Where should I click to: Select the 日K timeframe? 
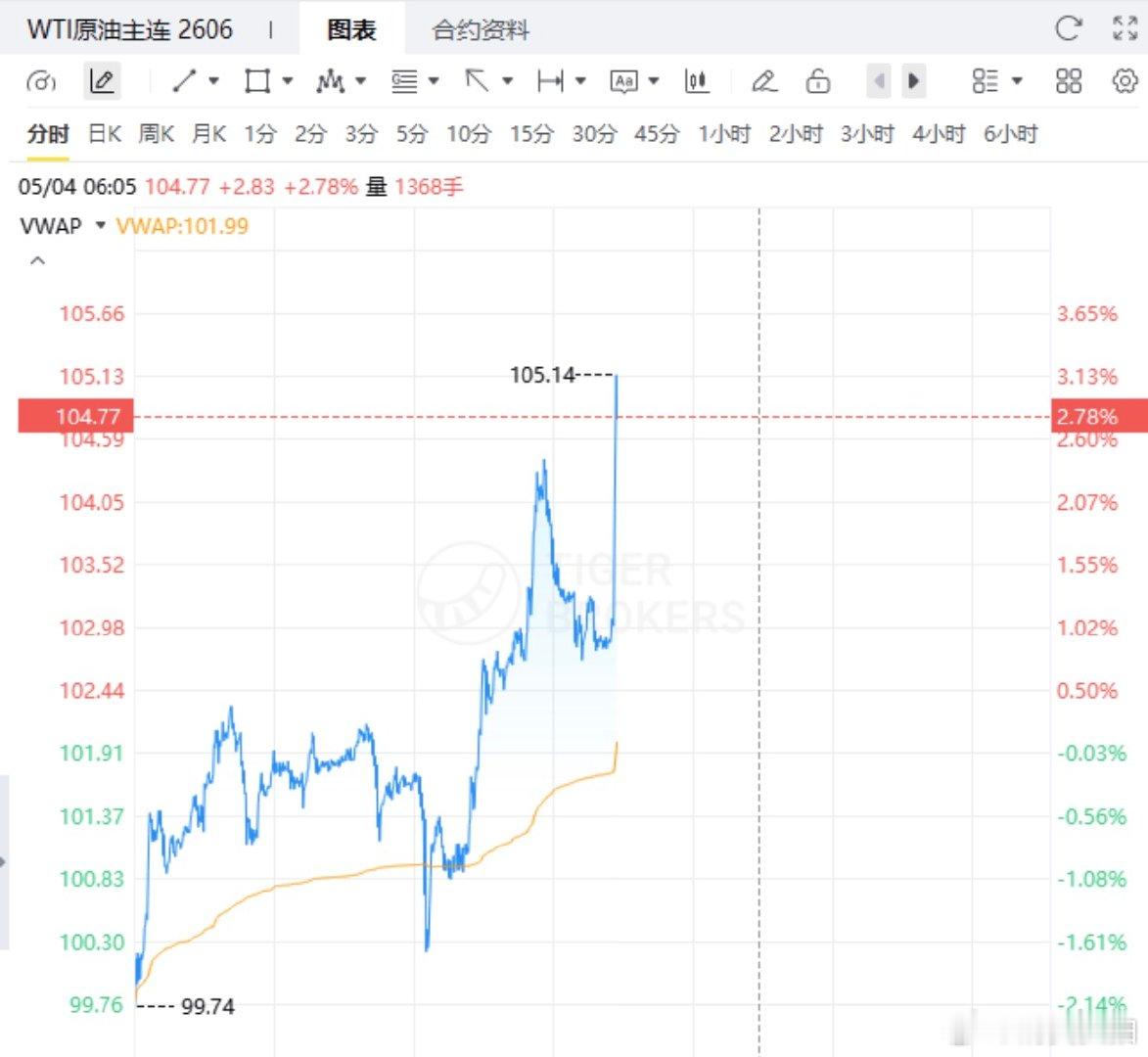[x=105, y=134]
